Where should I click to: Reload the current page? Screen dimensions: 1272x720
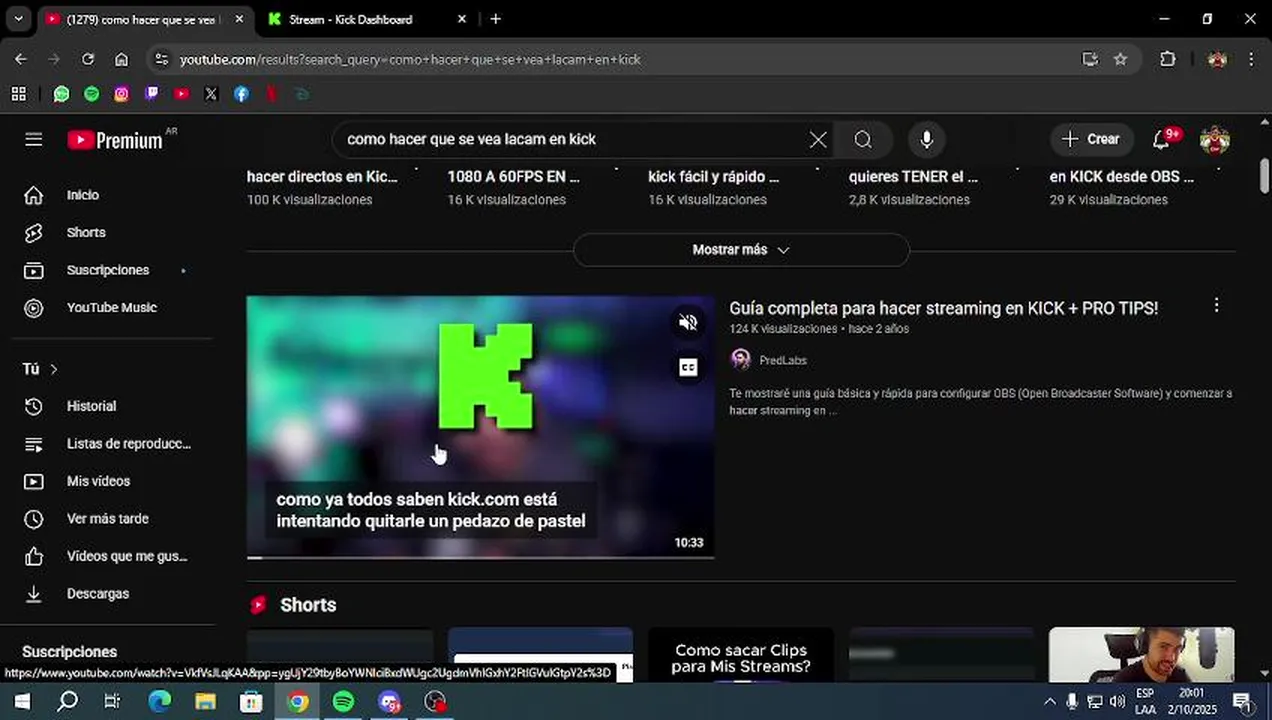[x=88, y=59]
